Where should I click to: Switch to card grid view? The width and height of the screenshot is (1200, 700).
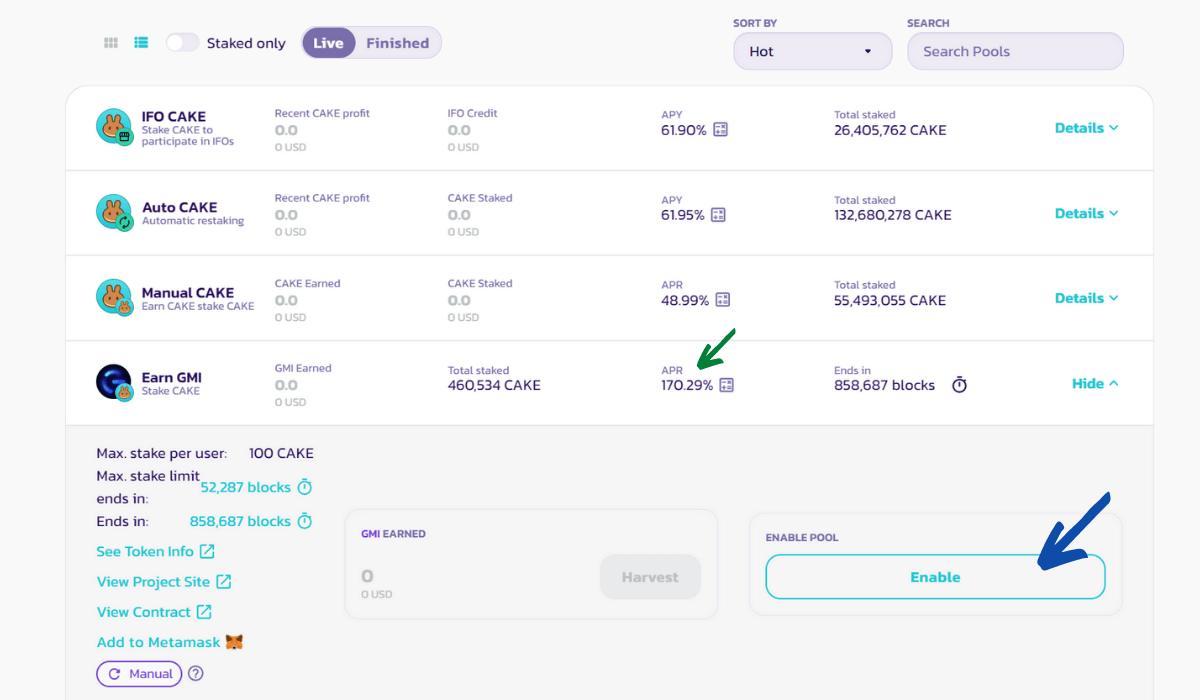pos(111,43)
